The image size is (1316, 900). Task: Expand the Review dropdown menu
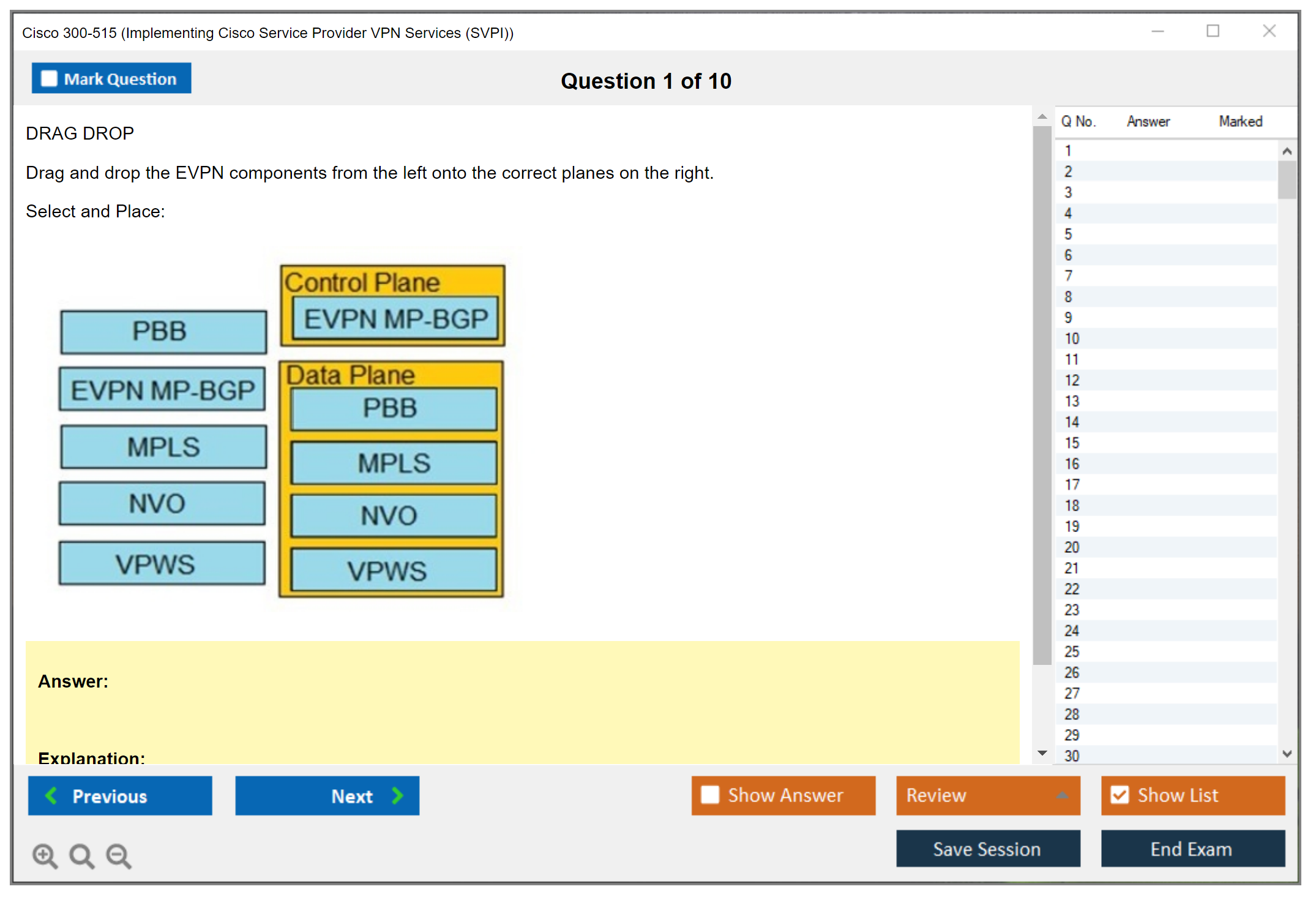pos(1062,795)
